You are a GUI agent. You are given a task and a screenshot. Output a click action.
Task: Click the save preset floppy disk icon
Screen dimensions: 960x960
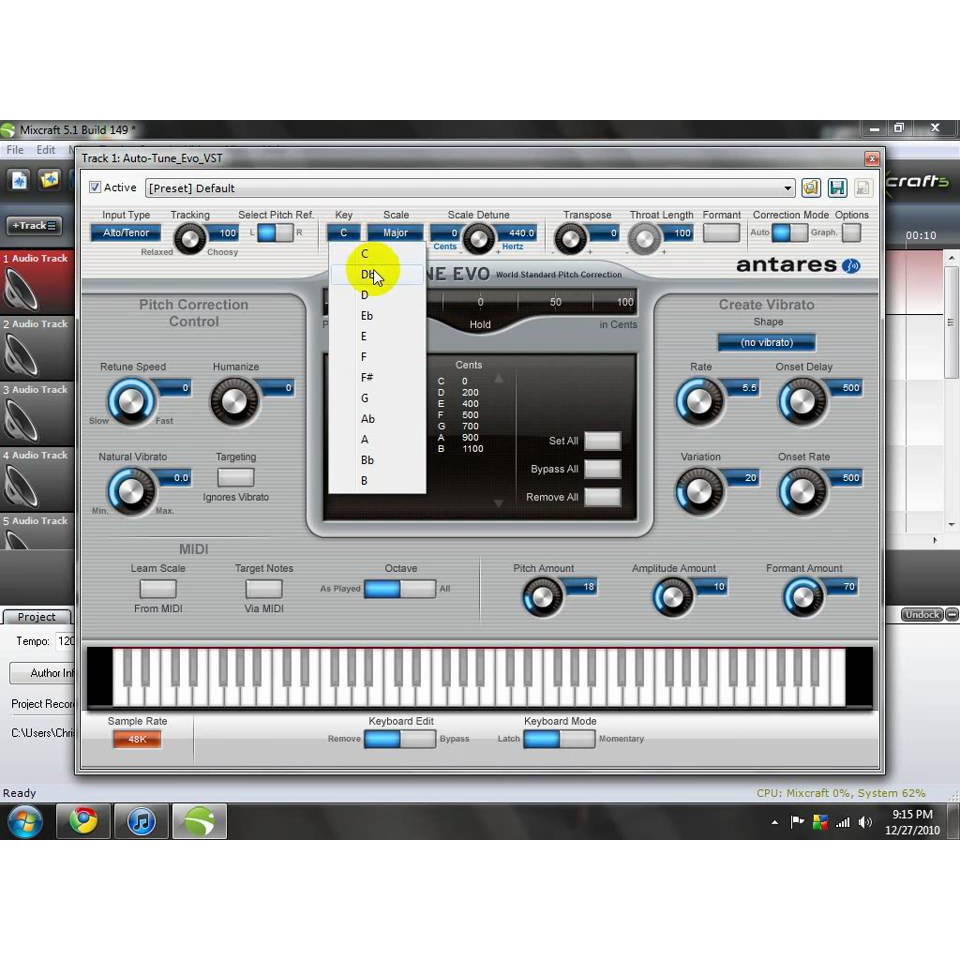[837, 188]
